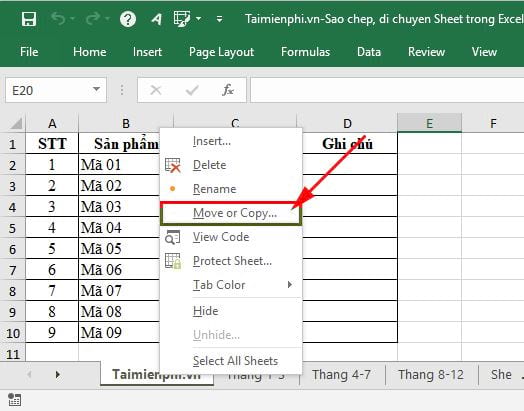Click the Delete sheet icon in the context menu
This screenshot has height=411, width=524.
coord(173,165)
